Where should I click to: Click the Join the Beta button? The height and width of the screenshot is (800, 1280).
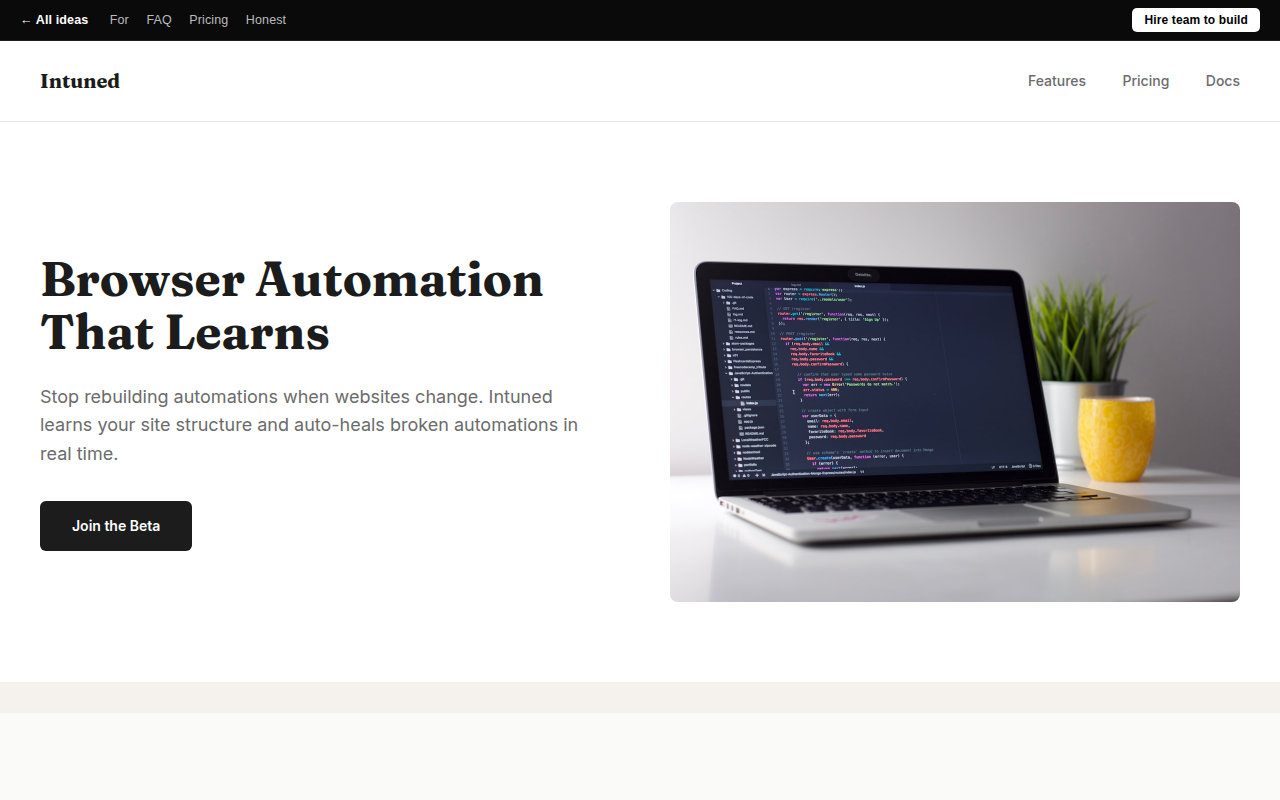(x=116, y=526)
